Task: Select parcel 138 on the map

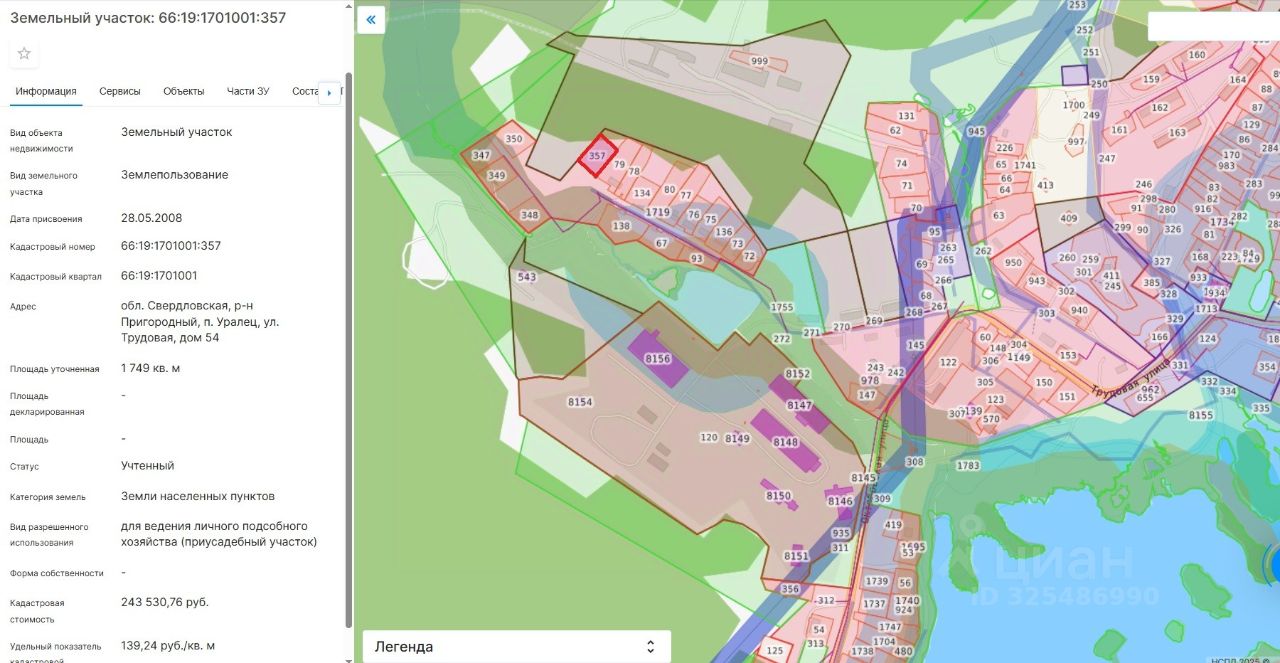Action: 621,226
